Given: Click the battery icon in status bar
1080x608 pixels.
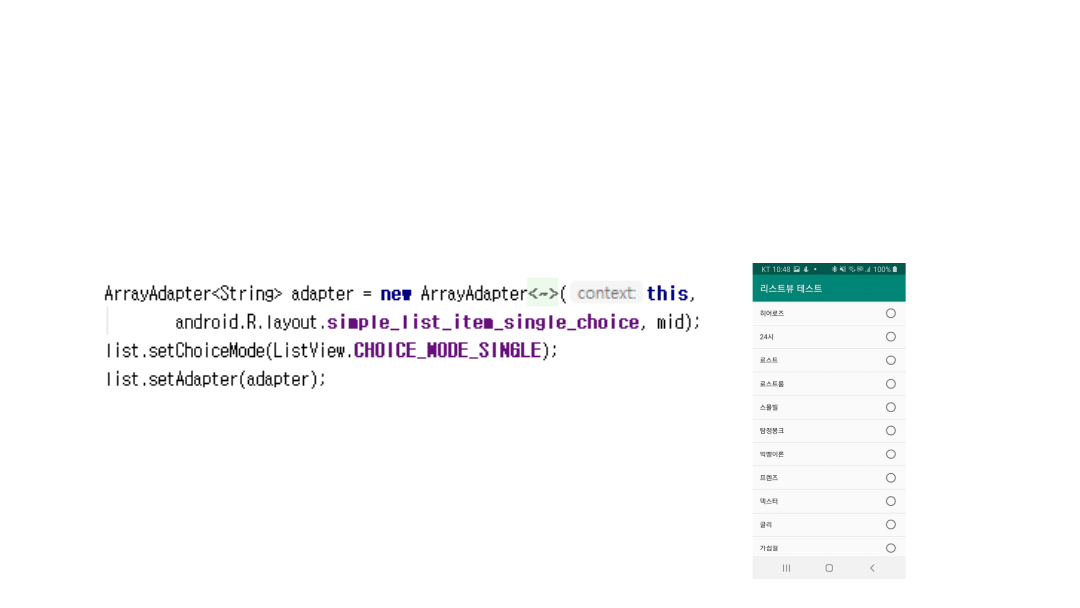Looking at the screenshot, I should click(895, 269).
